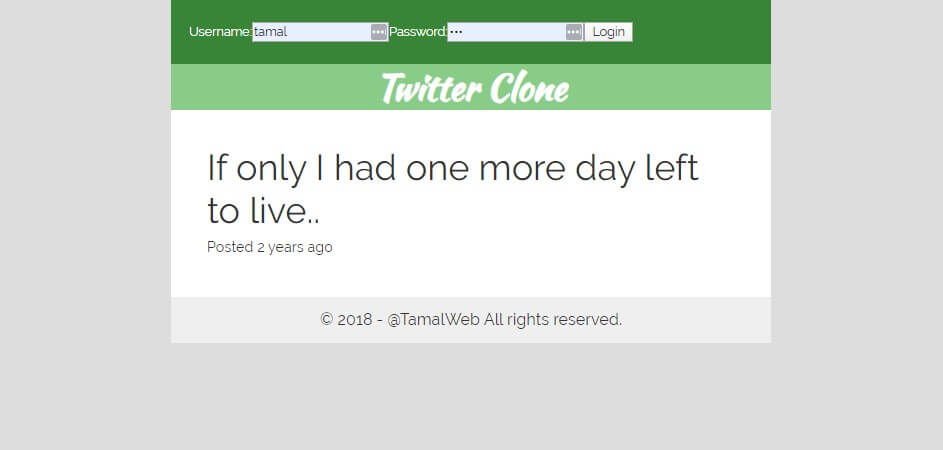Click the Username label text

220,32
